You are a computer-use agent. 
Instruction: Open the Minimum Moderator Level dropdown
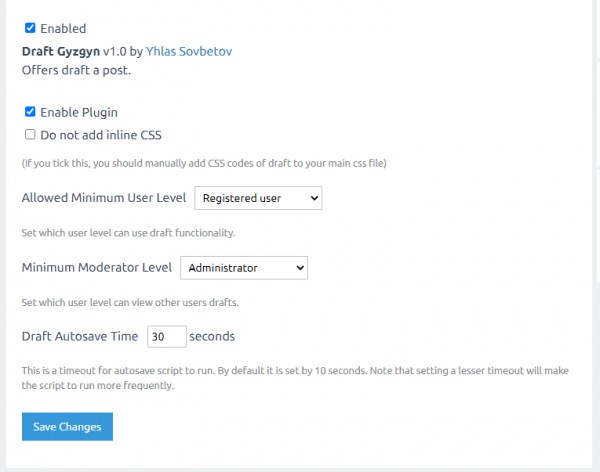point(243,268)
